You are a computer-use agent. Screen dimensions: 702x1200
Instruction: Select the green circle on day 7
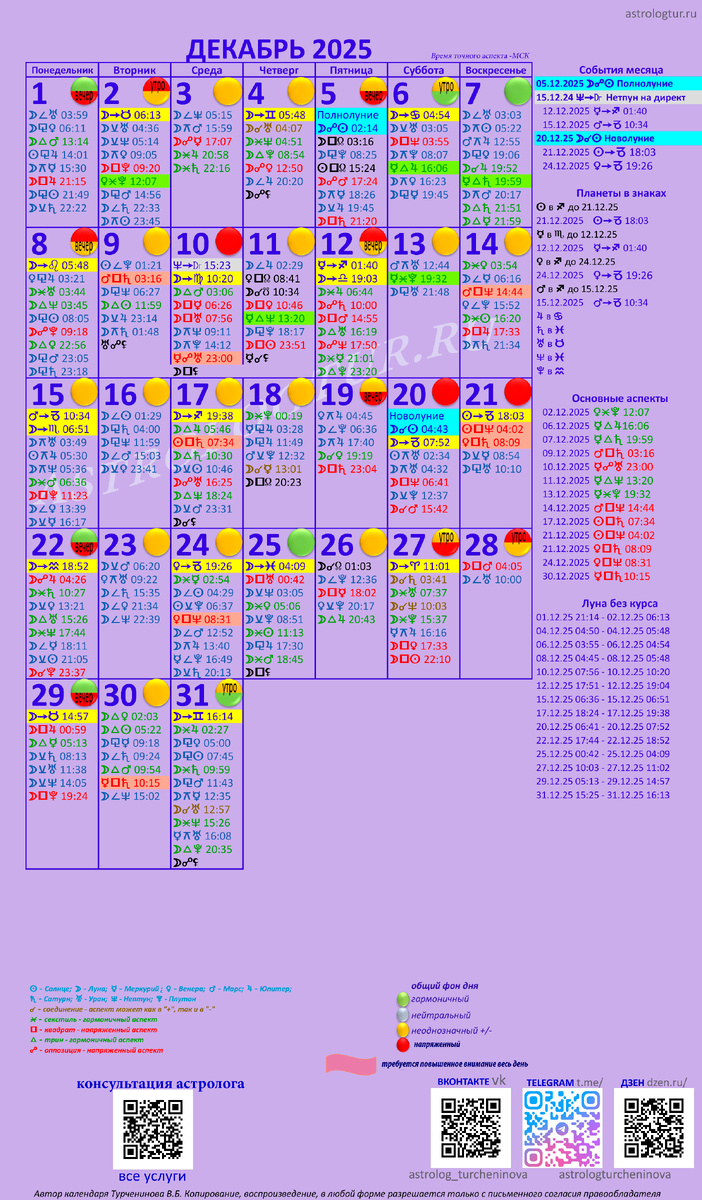(517, 92)
